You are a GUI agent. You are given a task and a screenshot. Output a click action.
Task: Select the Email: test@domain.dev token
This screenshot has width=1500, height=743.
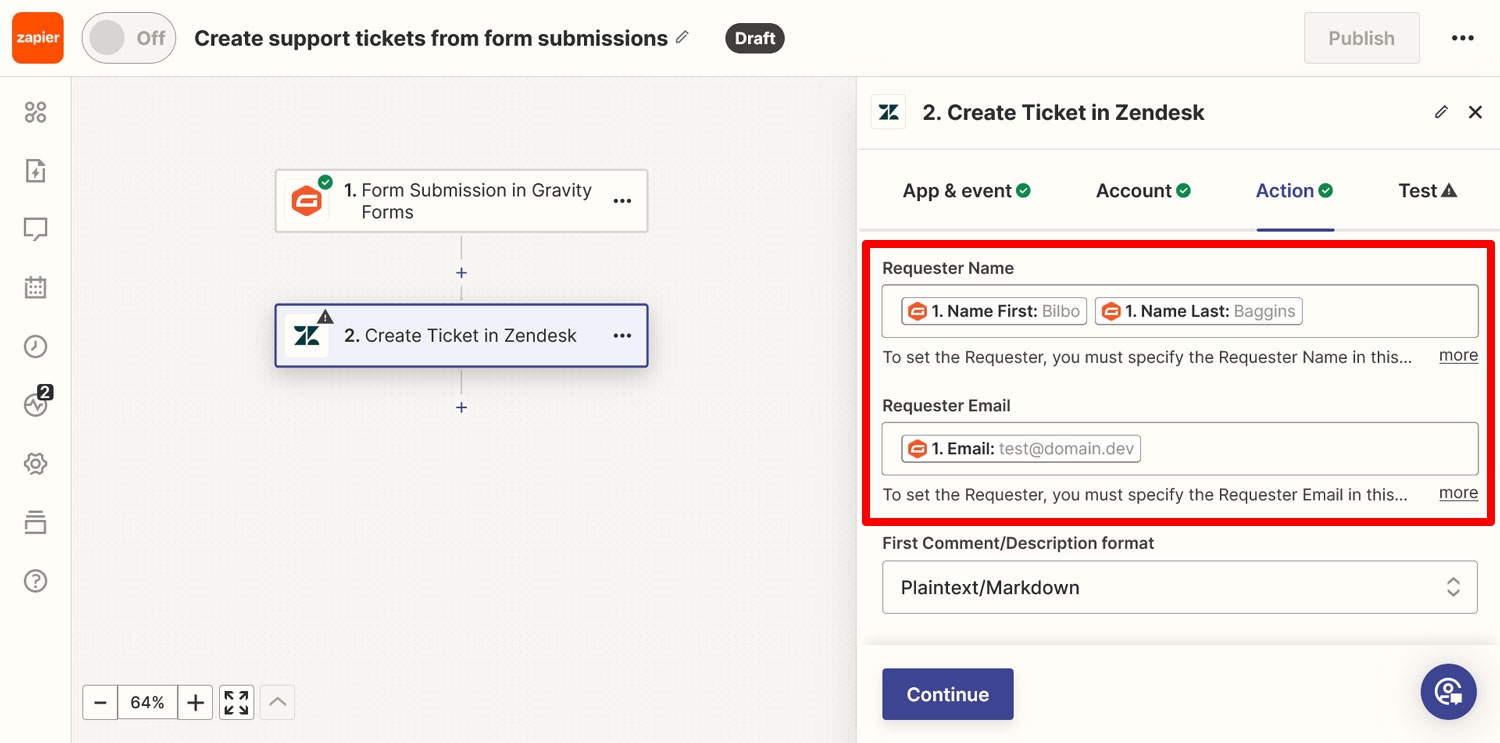1021,448
